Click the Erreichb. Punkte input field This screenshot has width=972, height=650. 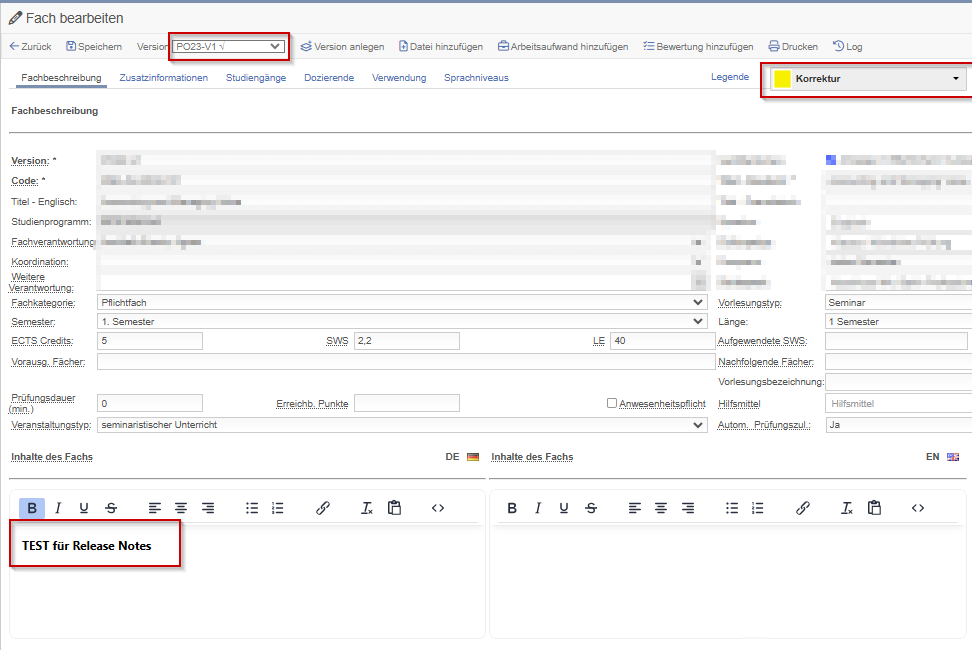coord(407,403)
